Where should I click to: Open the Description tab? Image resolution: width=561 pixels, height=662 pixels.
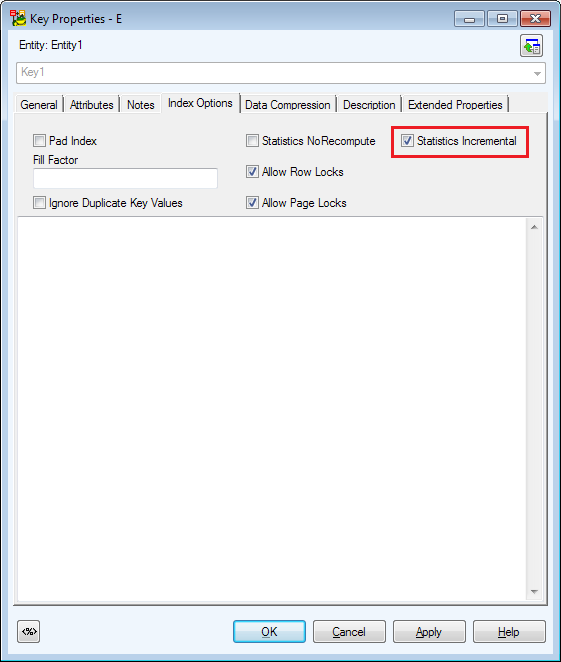point(369,105)
